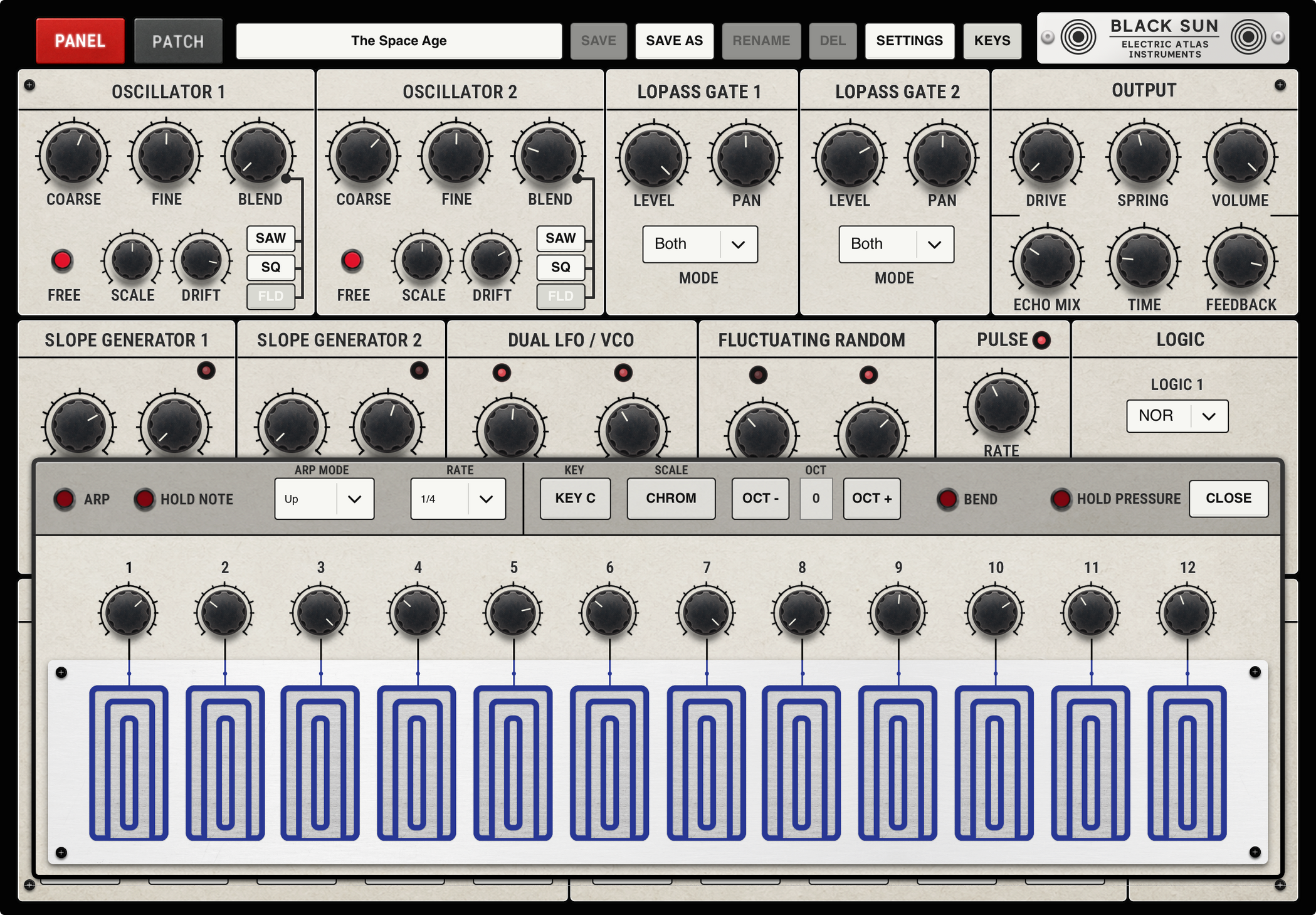This screenshot has width=1316, height=915.
Task: Click Oscillator 2 SQ waveform button
Action: point(561,267)
